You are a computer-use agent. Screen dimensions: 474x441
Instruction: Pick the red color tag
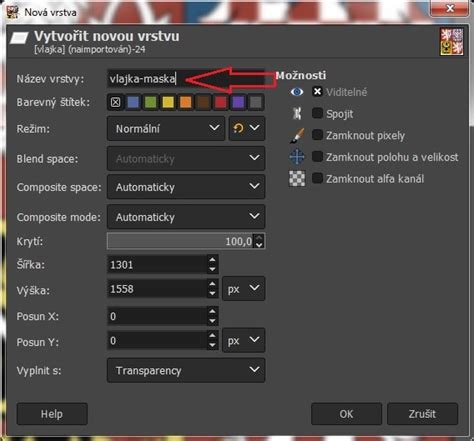pos(220,102)
